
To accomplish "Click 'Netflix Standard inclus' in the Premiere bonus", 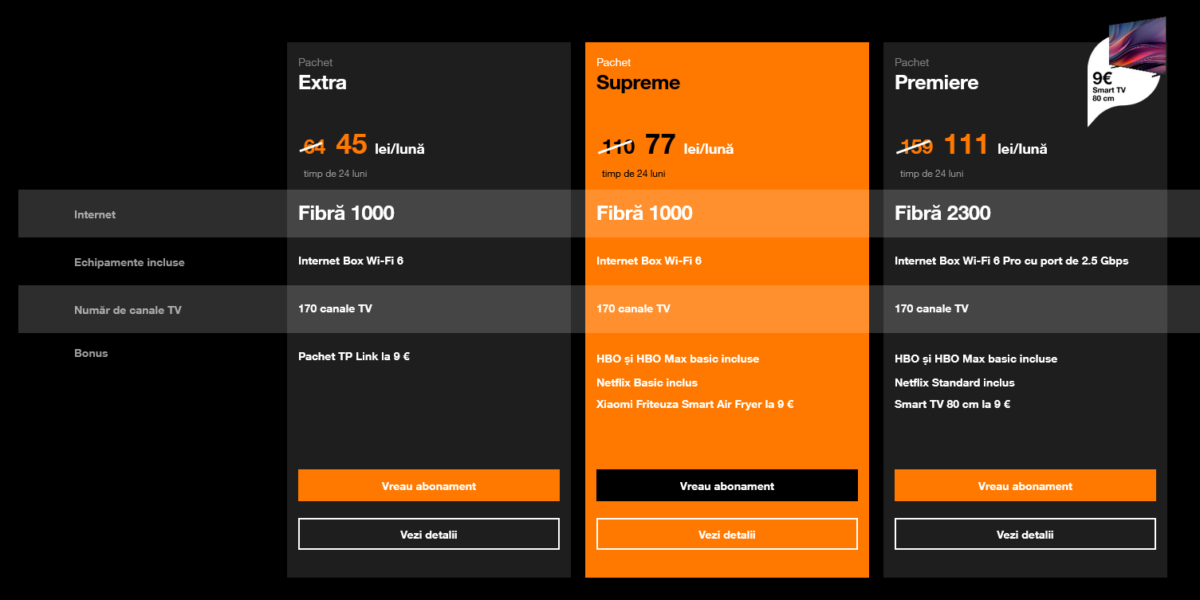I will [x=954, y=382].
